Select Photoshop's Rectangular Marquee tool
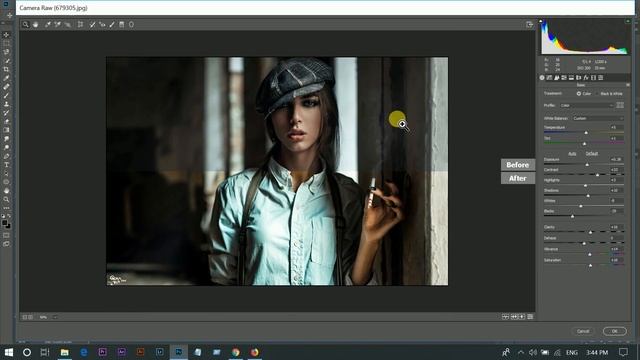 pyautogui.click(x=6, y=43)
